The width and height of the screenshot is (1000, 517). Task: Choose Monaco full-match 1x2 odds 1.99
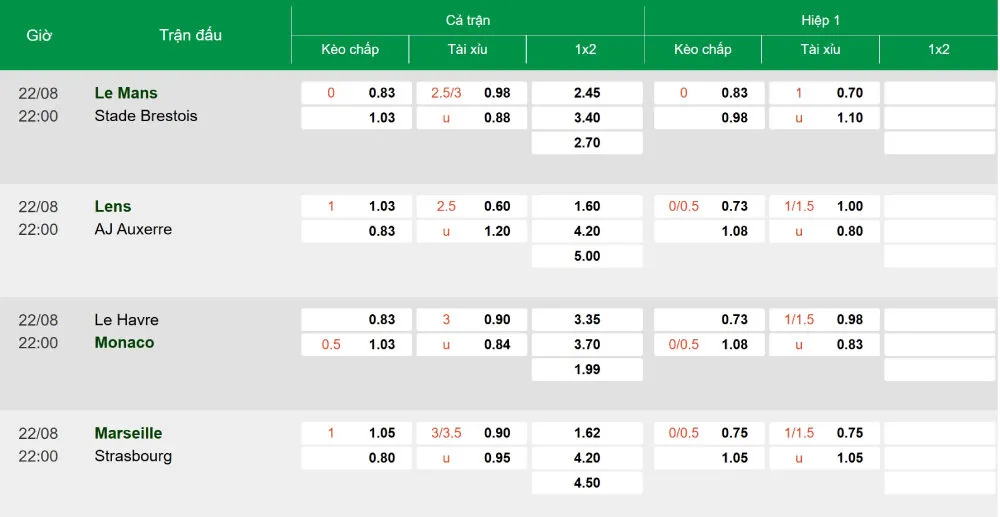click(x=587, y=369)
